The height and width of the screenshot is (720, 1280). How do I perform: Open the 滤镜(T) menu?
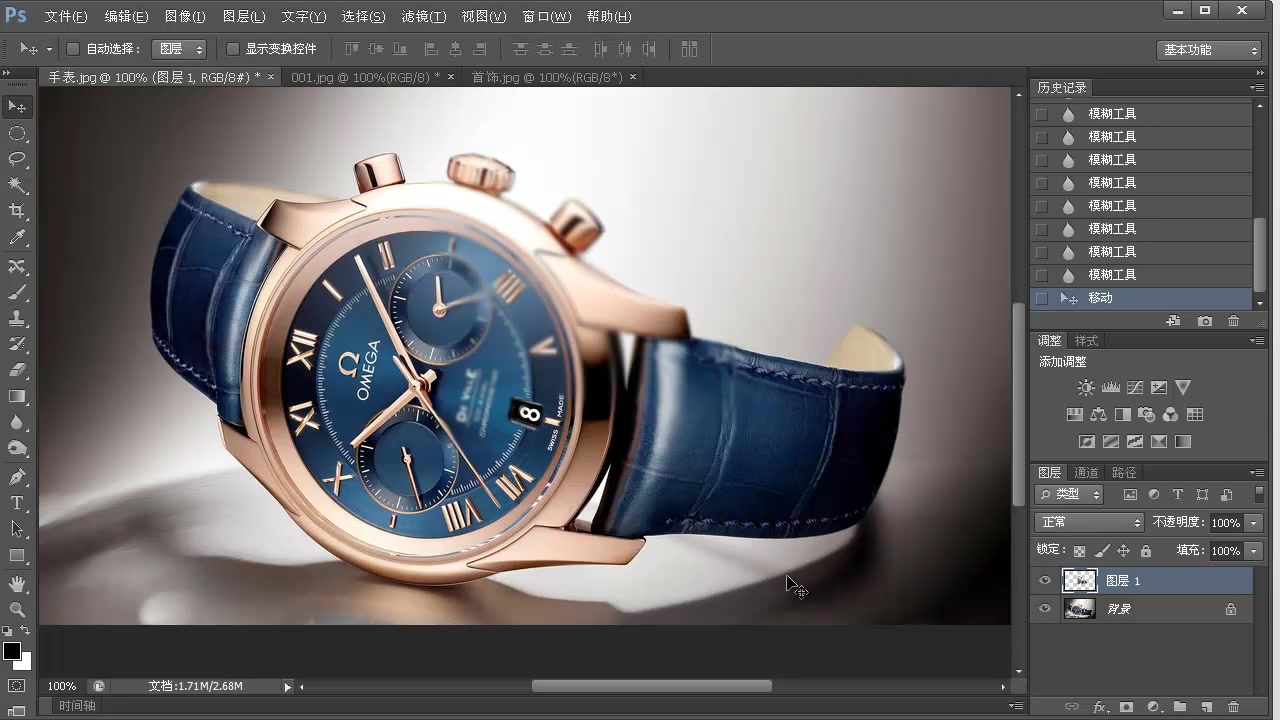pos(423,17)
